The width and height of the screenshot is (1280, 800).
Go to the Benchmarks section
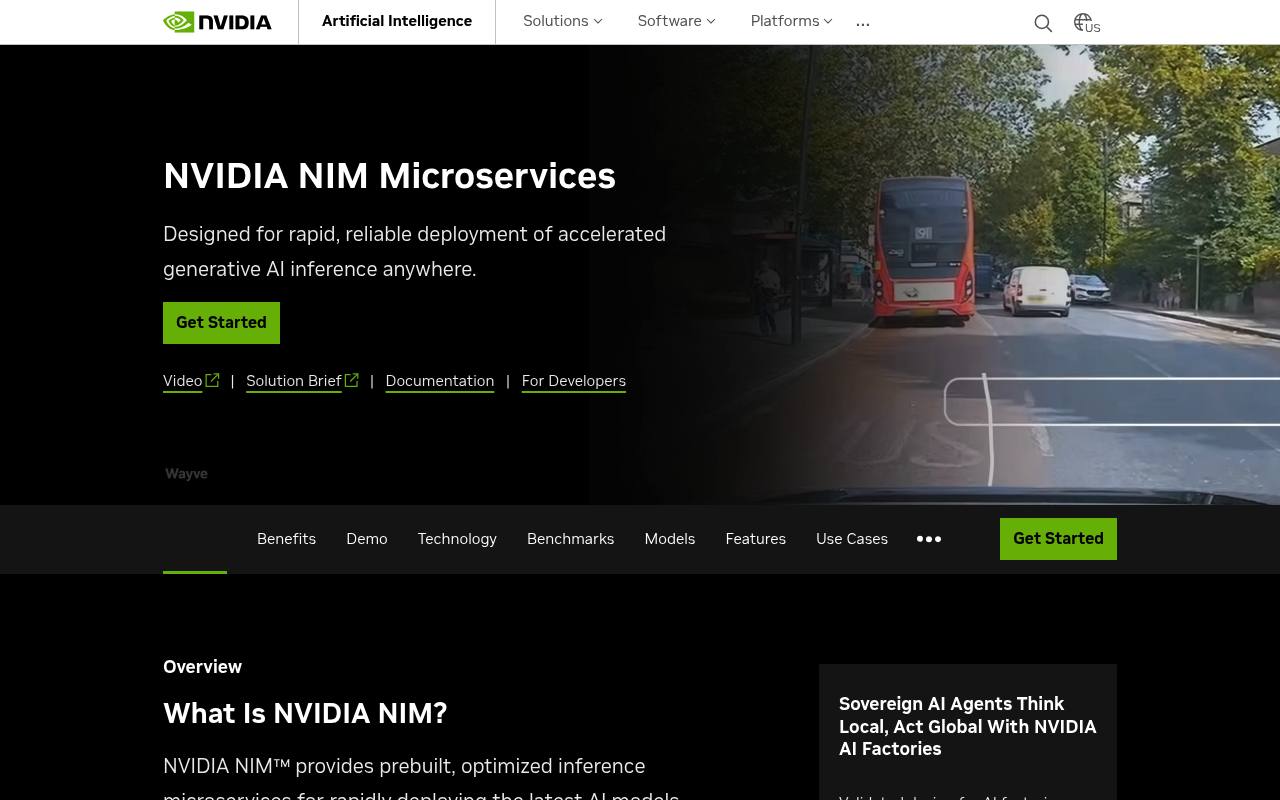click(x=571, y=539)
